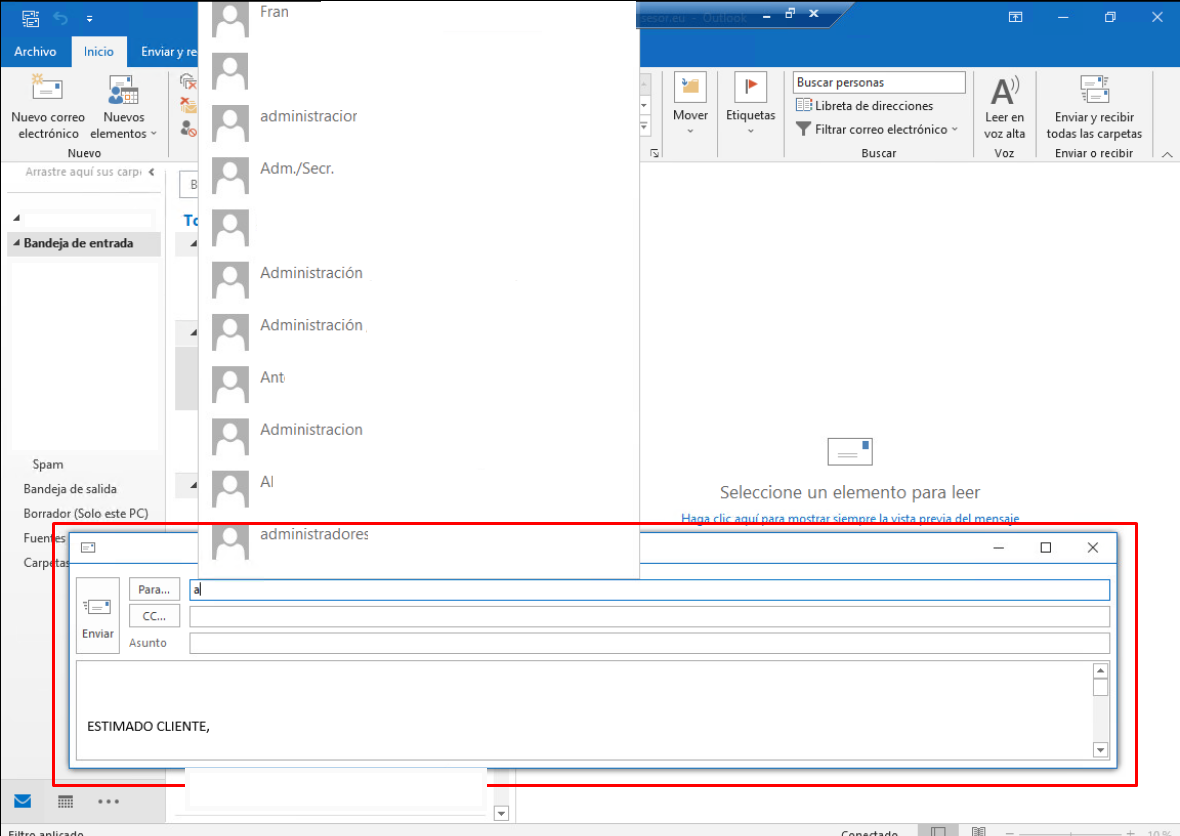Screen dimensions: 1180x836
Task: Select the Inicio ribbon tab
Action: click(x=99, y=51)
